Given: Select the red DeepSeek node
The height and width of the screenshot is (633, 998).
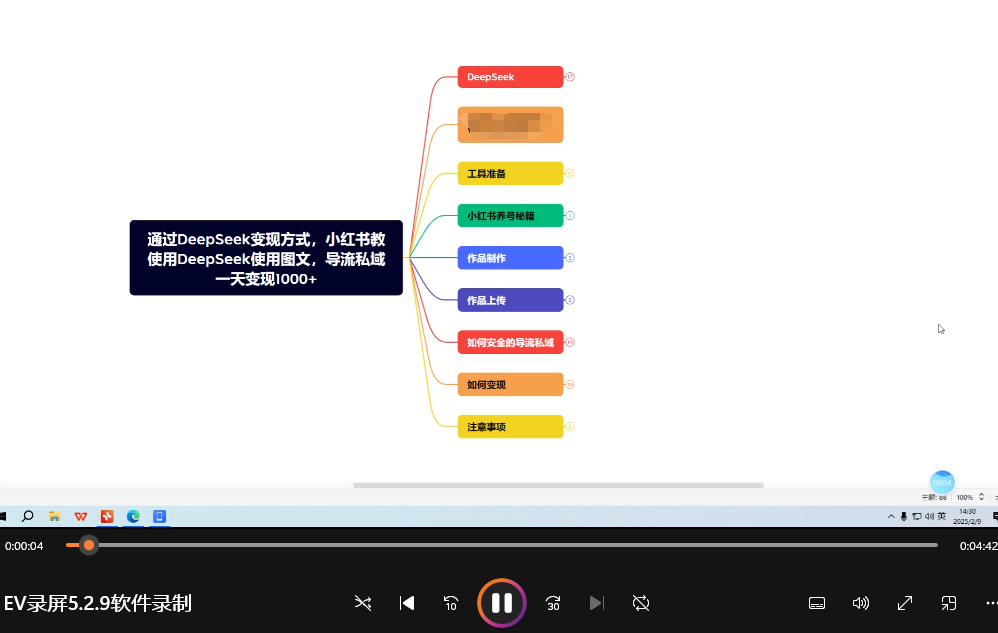Looking at the screenshot, I should 510,77.
